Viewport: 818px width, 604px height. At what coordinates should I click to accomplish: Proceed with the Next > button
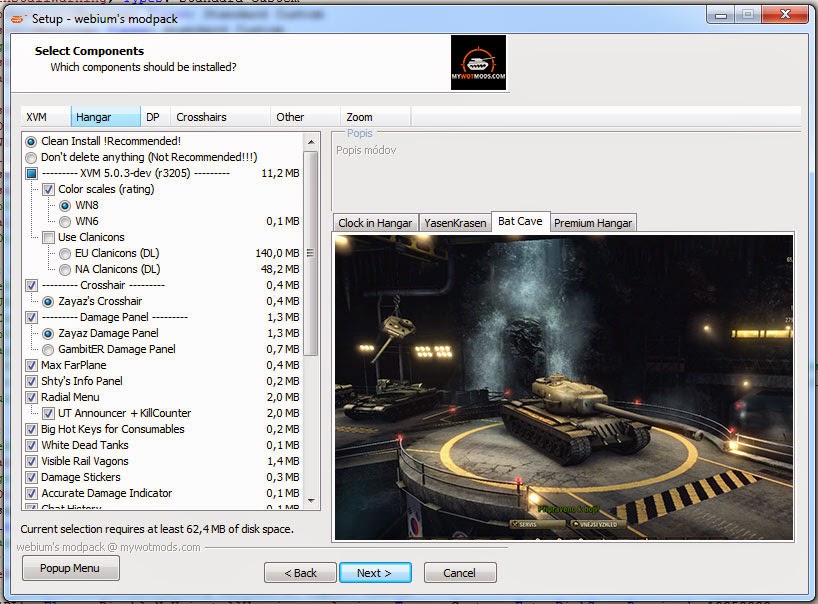pos(375,573)
